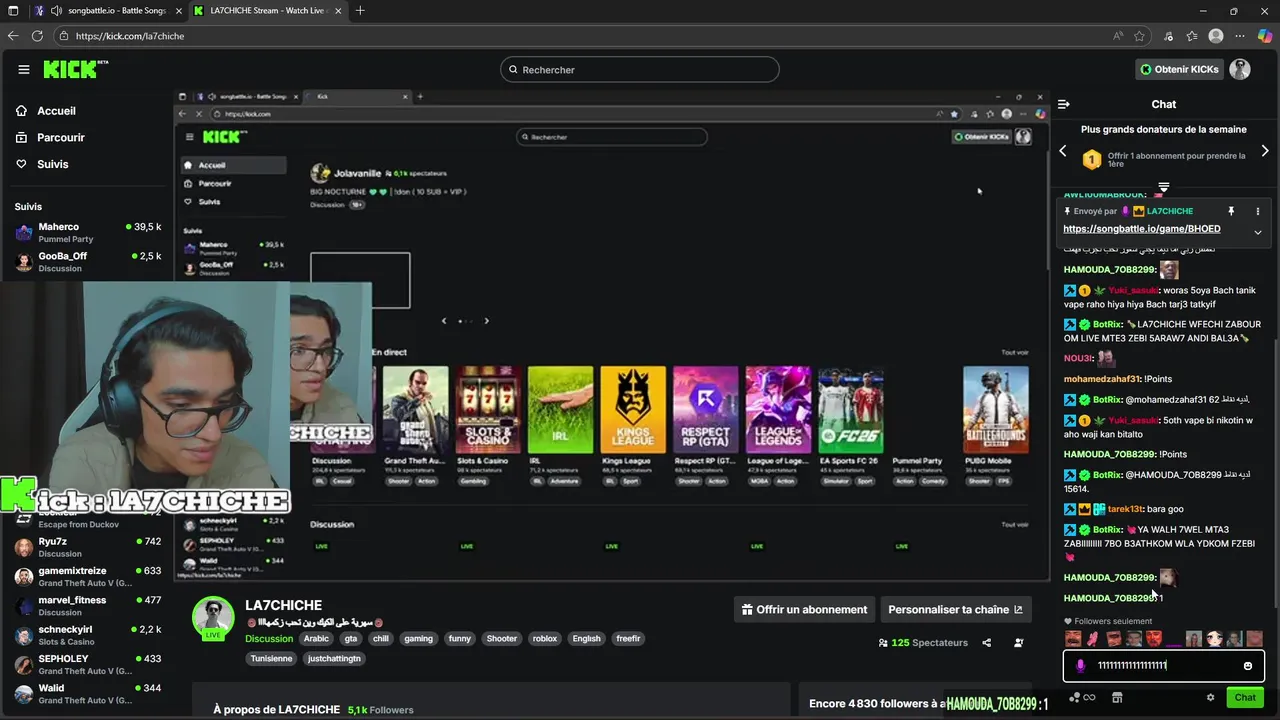
Task: Click the chat message input field
Action: [1164, 666]
